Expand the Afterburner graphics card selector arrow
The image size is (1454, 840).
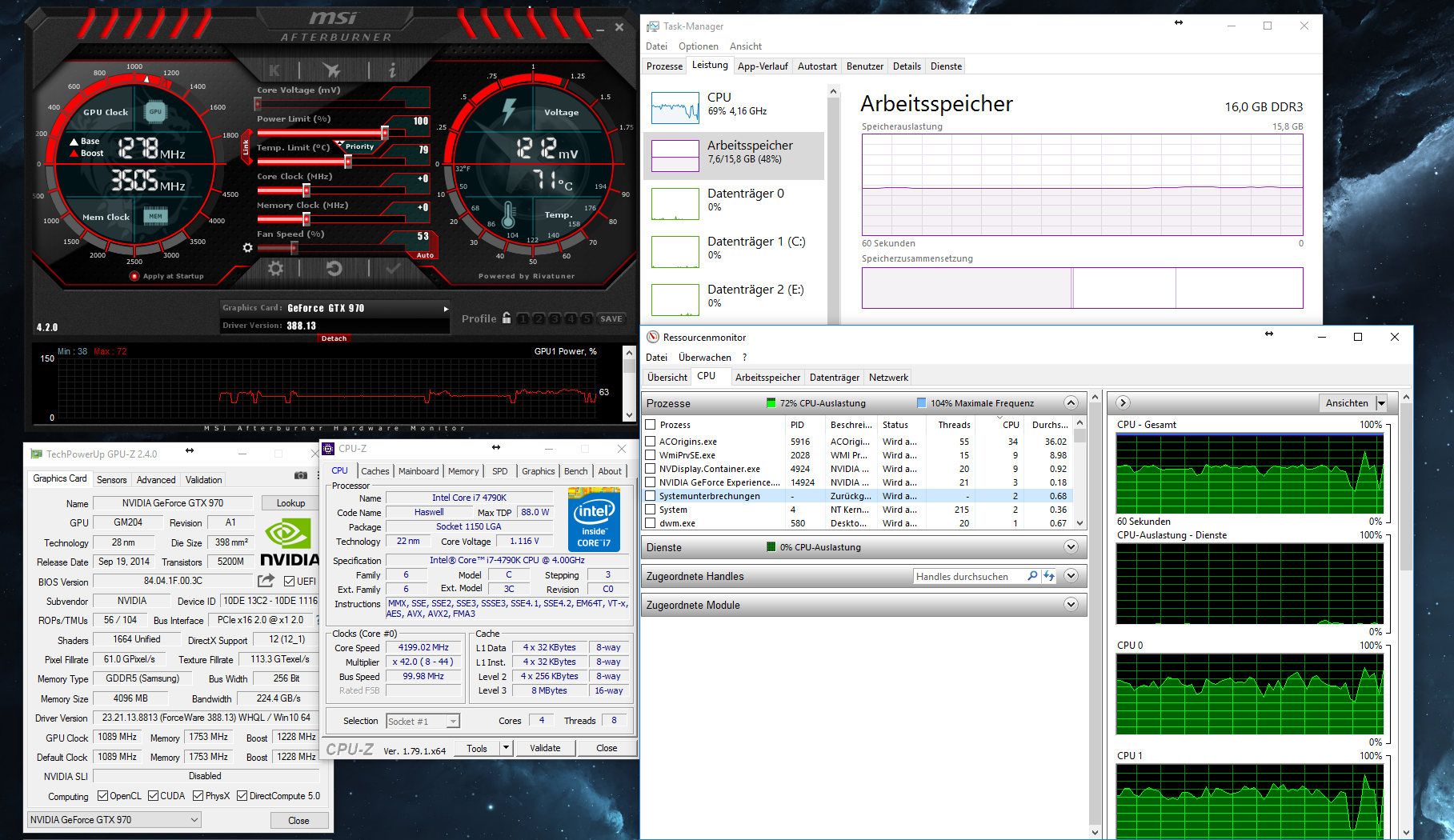446,309
